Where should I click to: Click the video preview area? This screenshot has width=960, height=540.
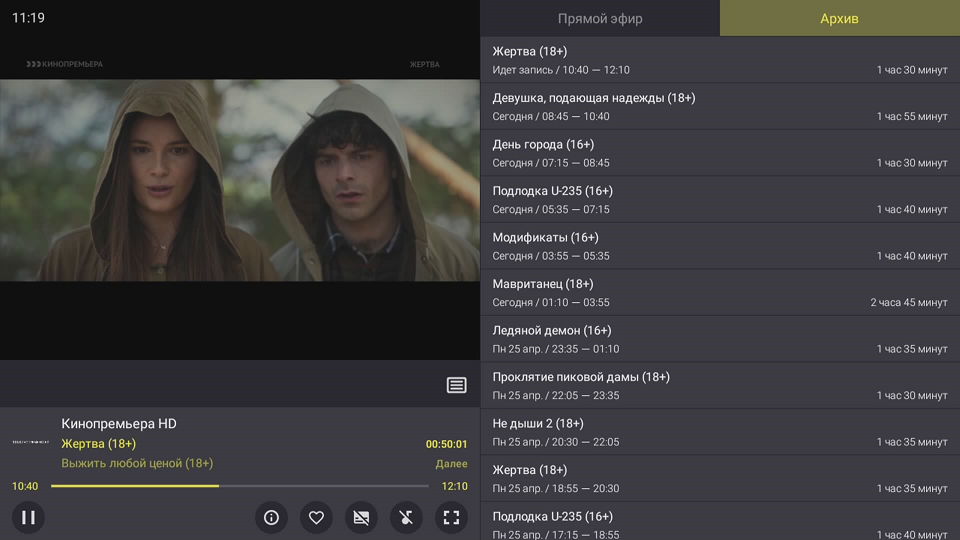tap(240, 180)
